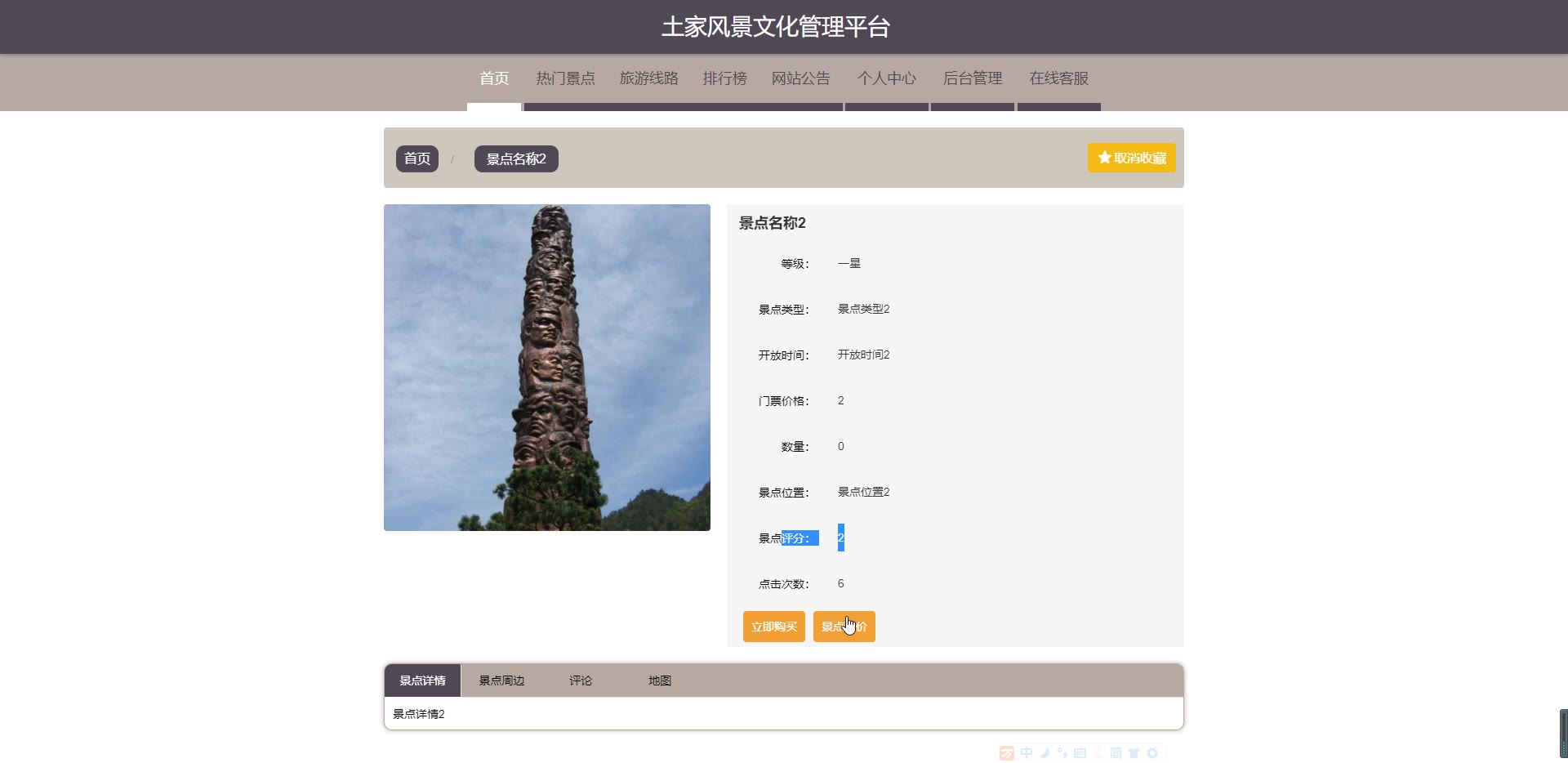Switch to the 景点详情 tab
The height and width of the screenshot is (763, 1568).
pos(422,680)
